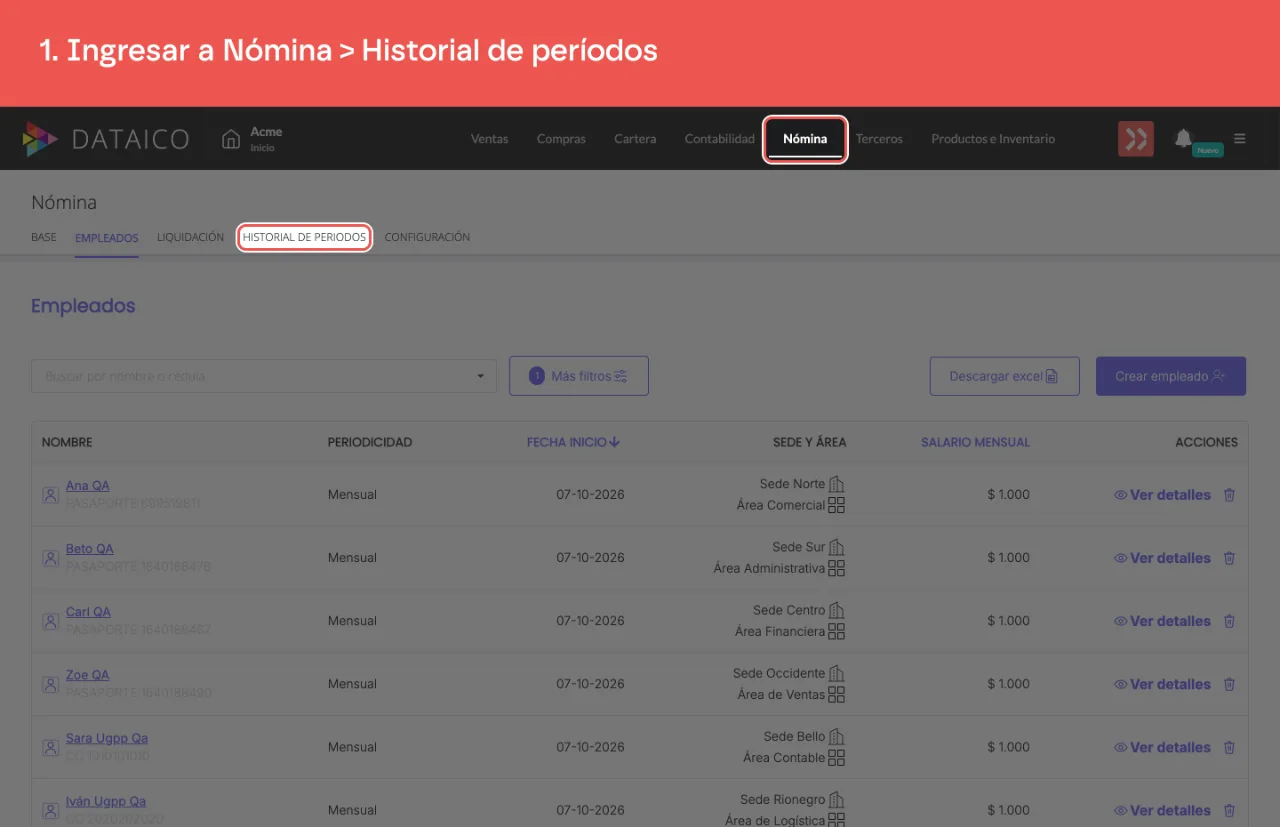Open the search employee dropdown arrow
1280x827 pixels.
[480, 377]
